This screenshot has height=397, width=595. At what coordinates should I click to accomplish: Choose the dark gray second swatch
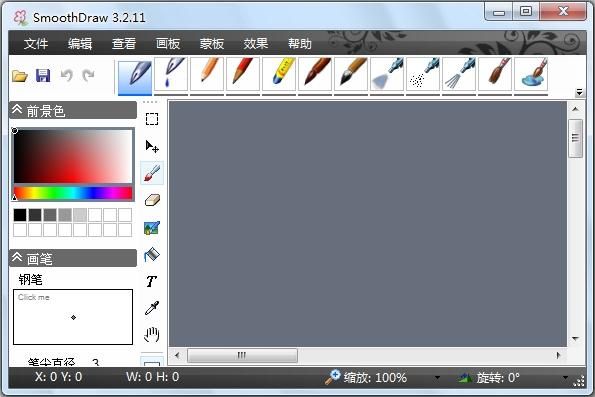pyautogui.click(x=35, y=215)
